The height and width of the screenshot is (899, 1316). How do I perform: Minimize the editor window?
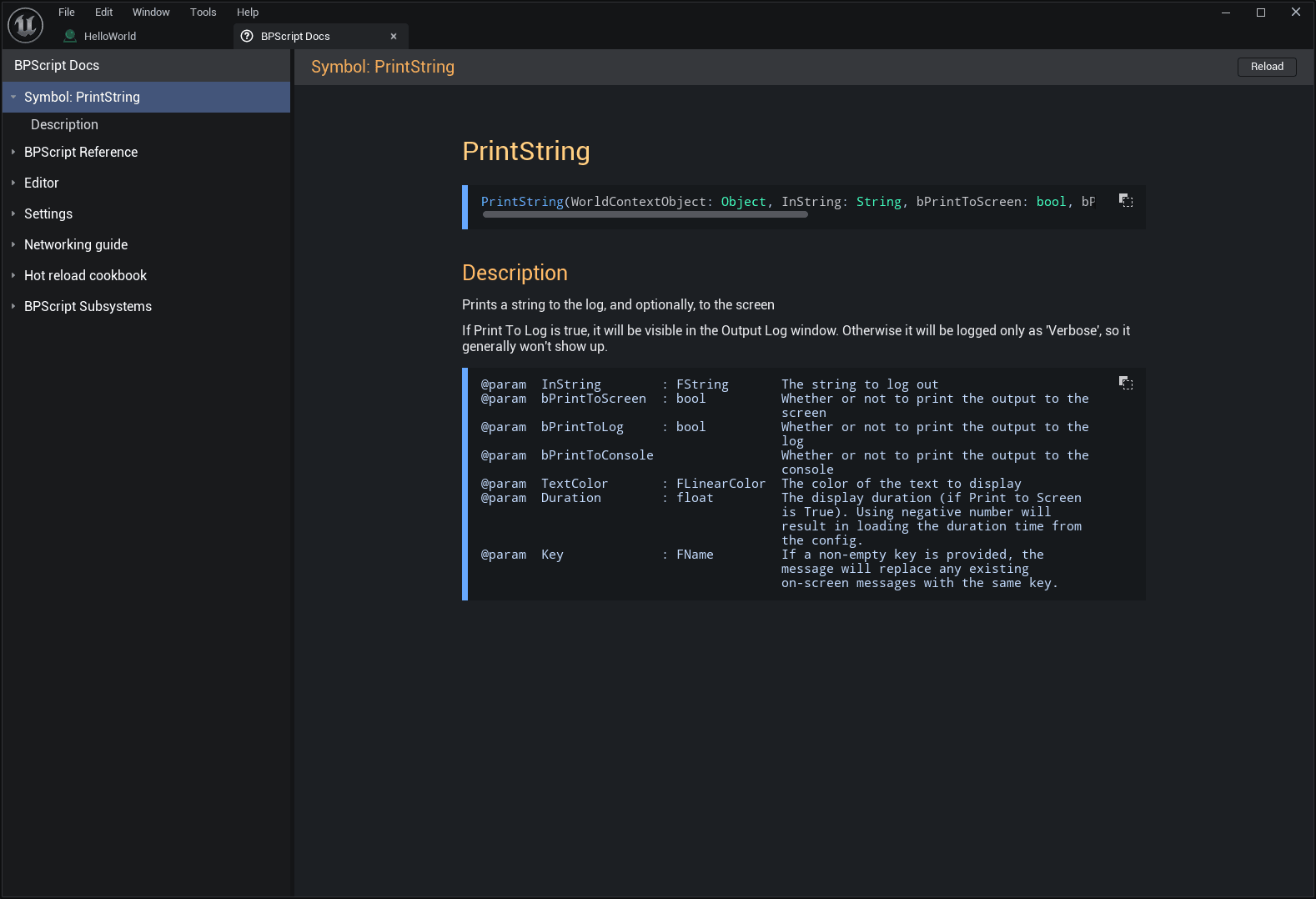pyautogui.click(x=1226, y=12)
